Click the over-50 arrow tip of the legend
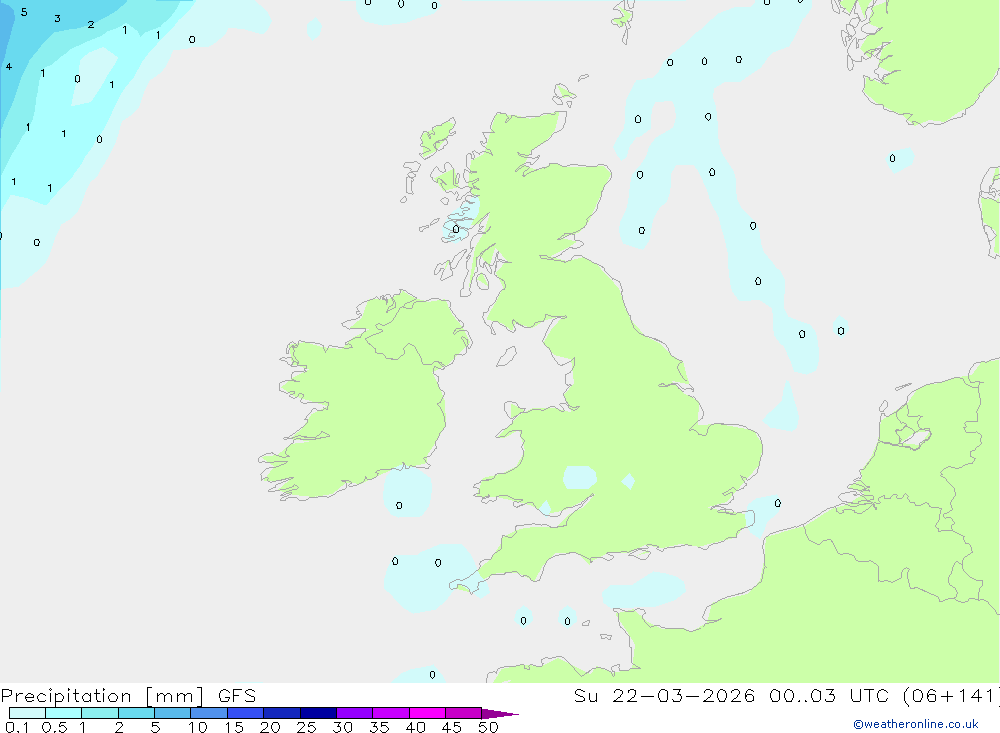1000x733 pixels. coord(501,714)
